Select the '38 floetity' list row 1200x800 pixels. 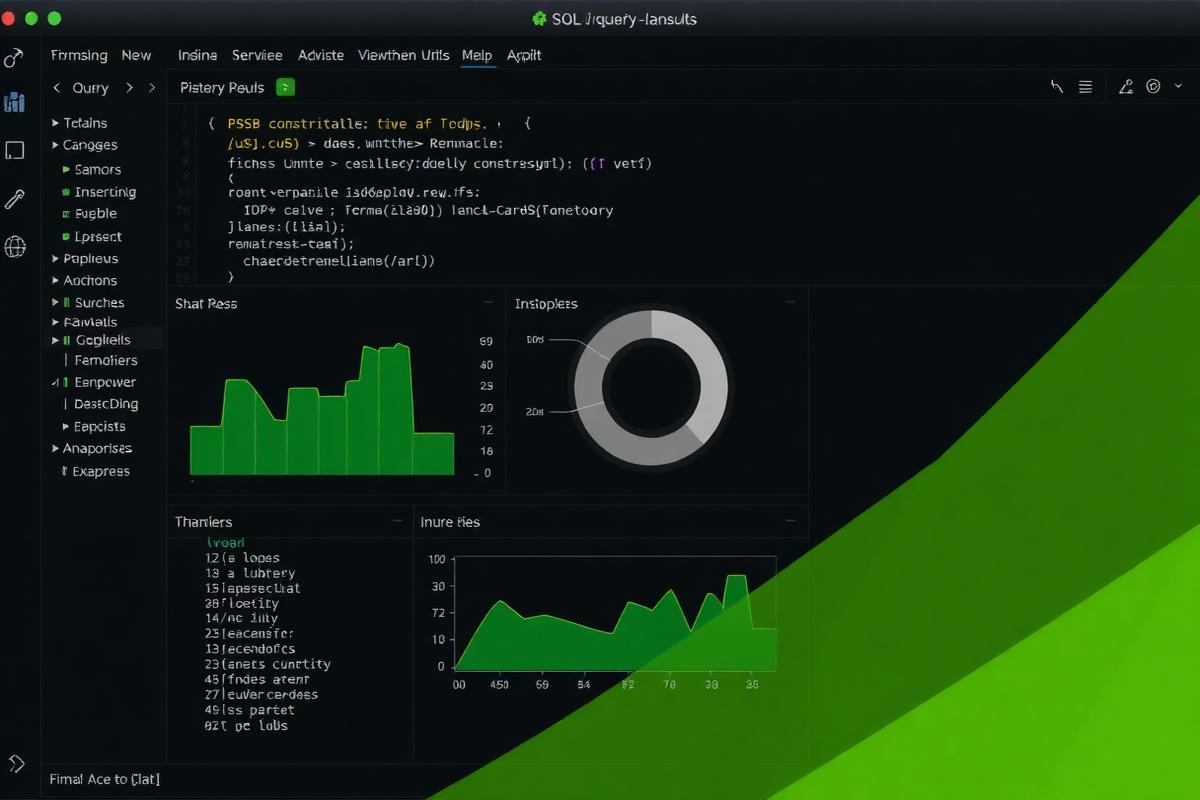242,604
